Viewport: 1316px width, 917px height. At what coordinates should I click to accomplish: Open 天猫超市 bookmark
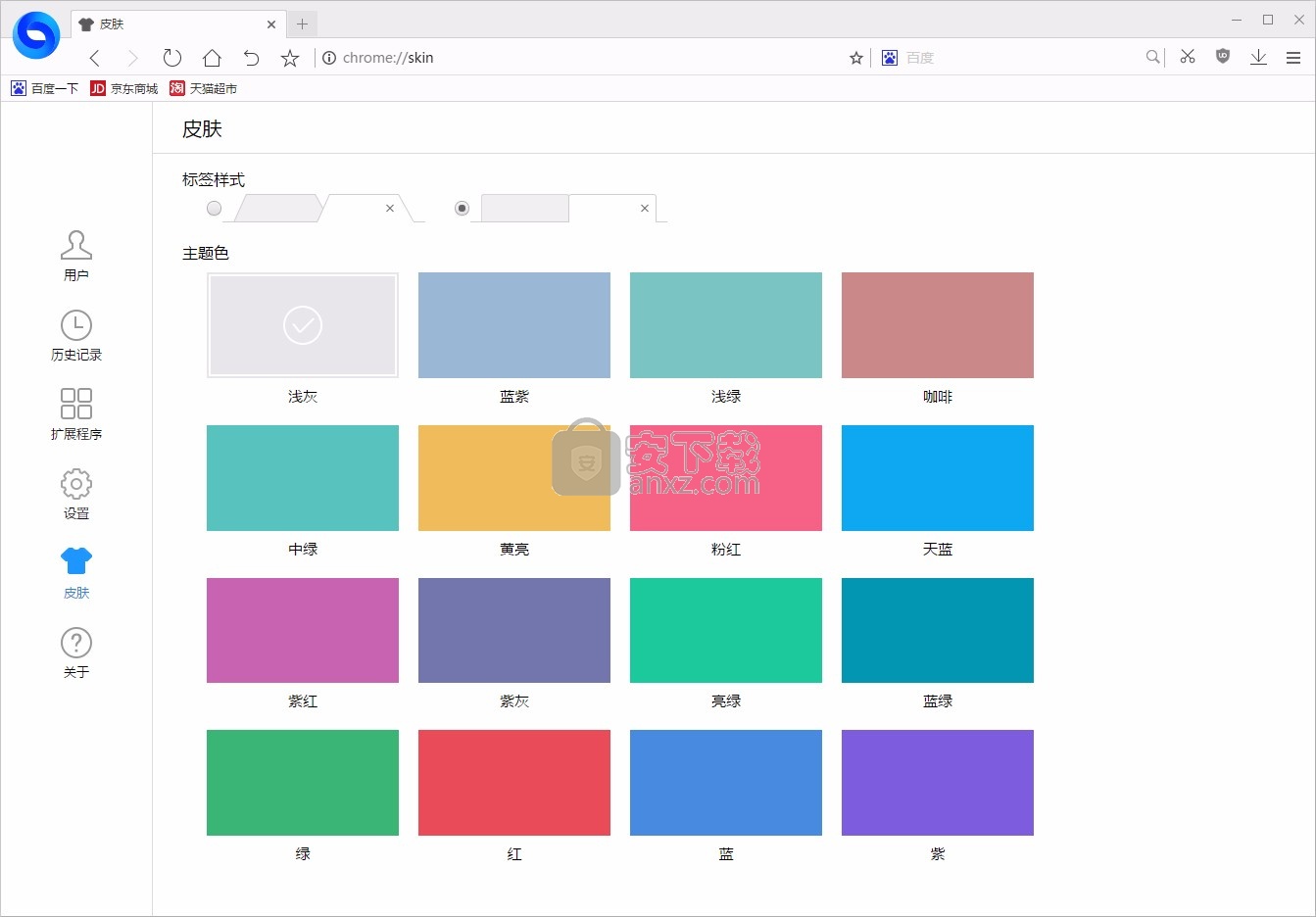203,88
